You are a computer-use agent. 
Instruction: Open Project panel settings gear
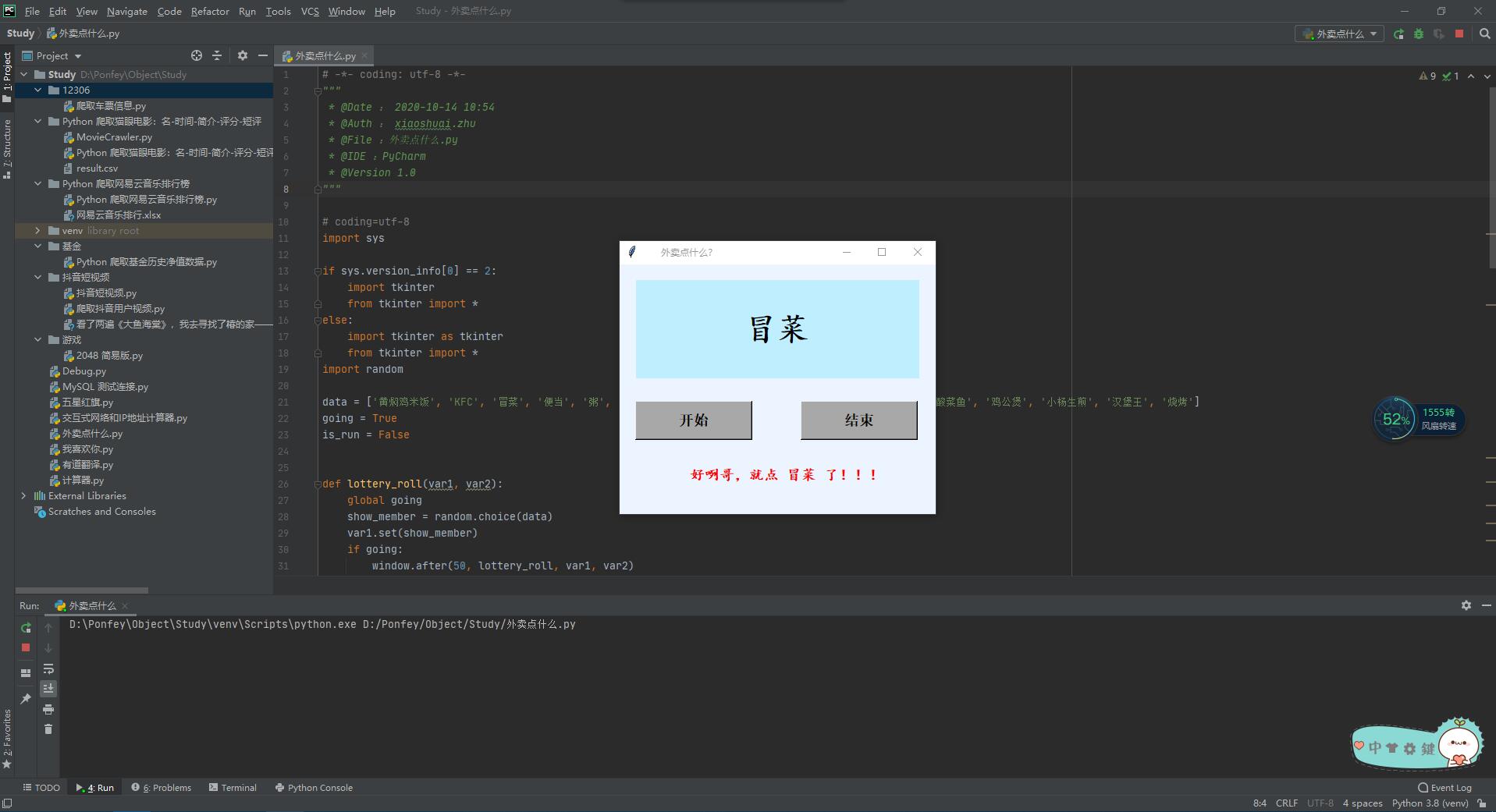tap(243, 55)
